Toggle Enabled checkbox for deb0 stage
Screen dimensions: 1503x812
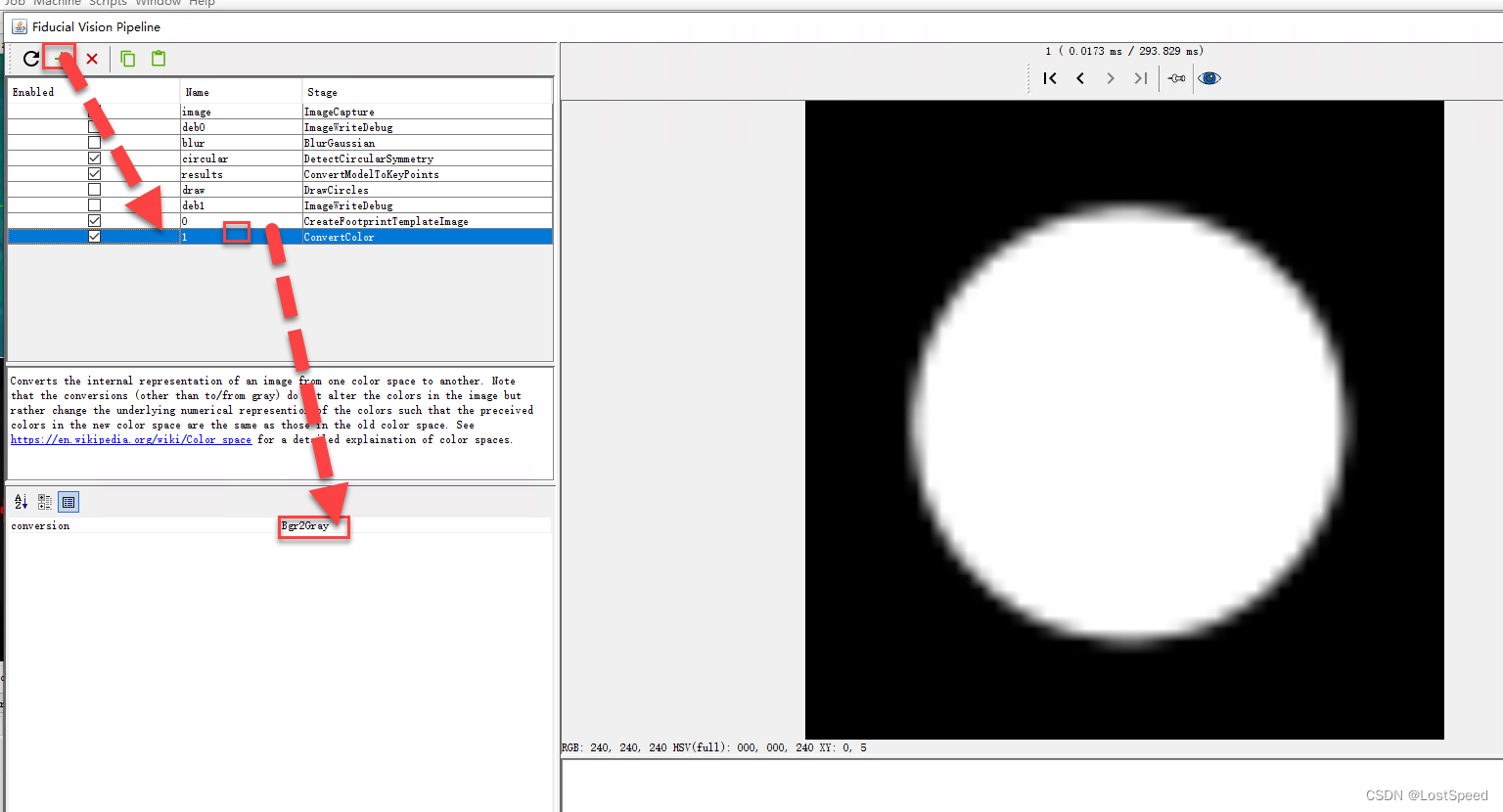pos(94,127)
